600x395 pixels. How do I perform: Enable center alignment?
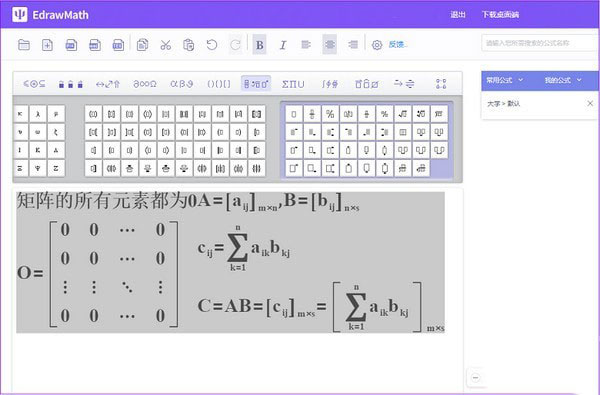tap(330, 44)
